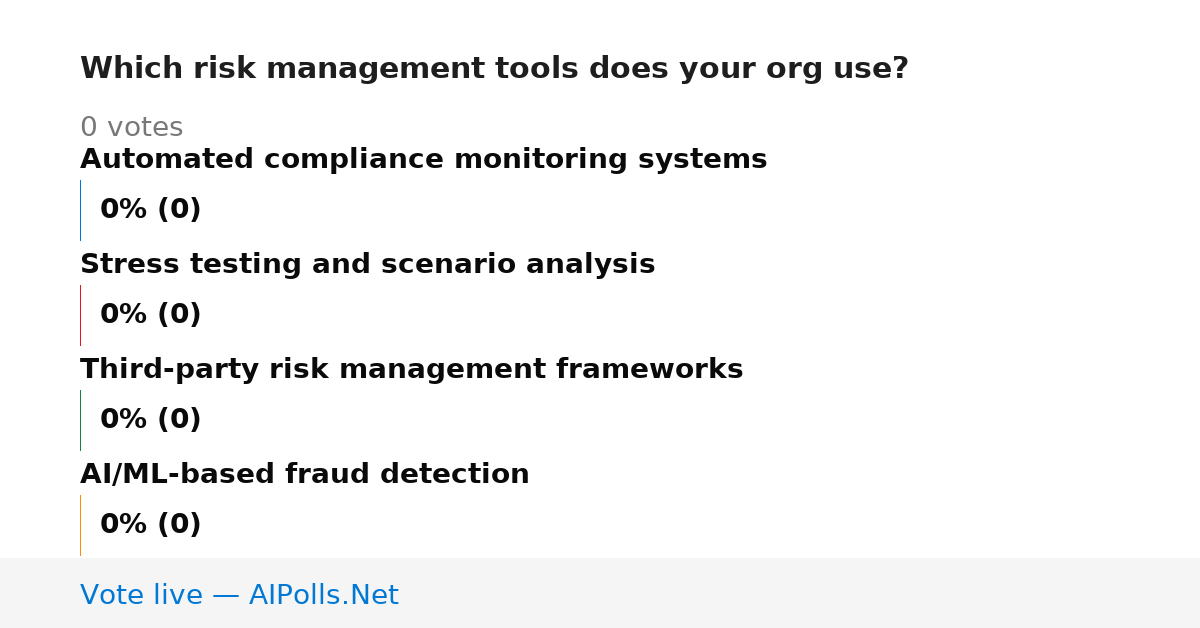Image resolution: width=1200 pixels, height=628 pixels.
Task: Click the gray footer bar background
Action: 800,593
